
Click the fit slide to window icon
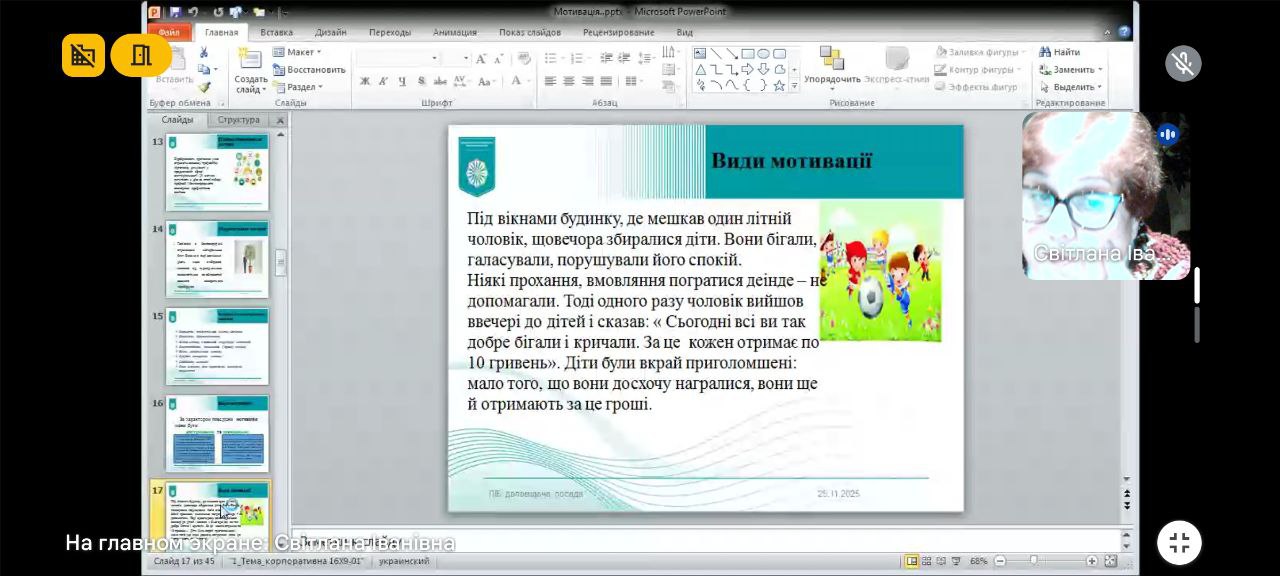pos(1110,561)
